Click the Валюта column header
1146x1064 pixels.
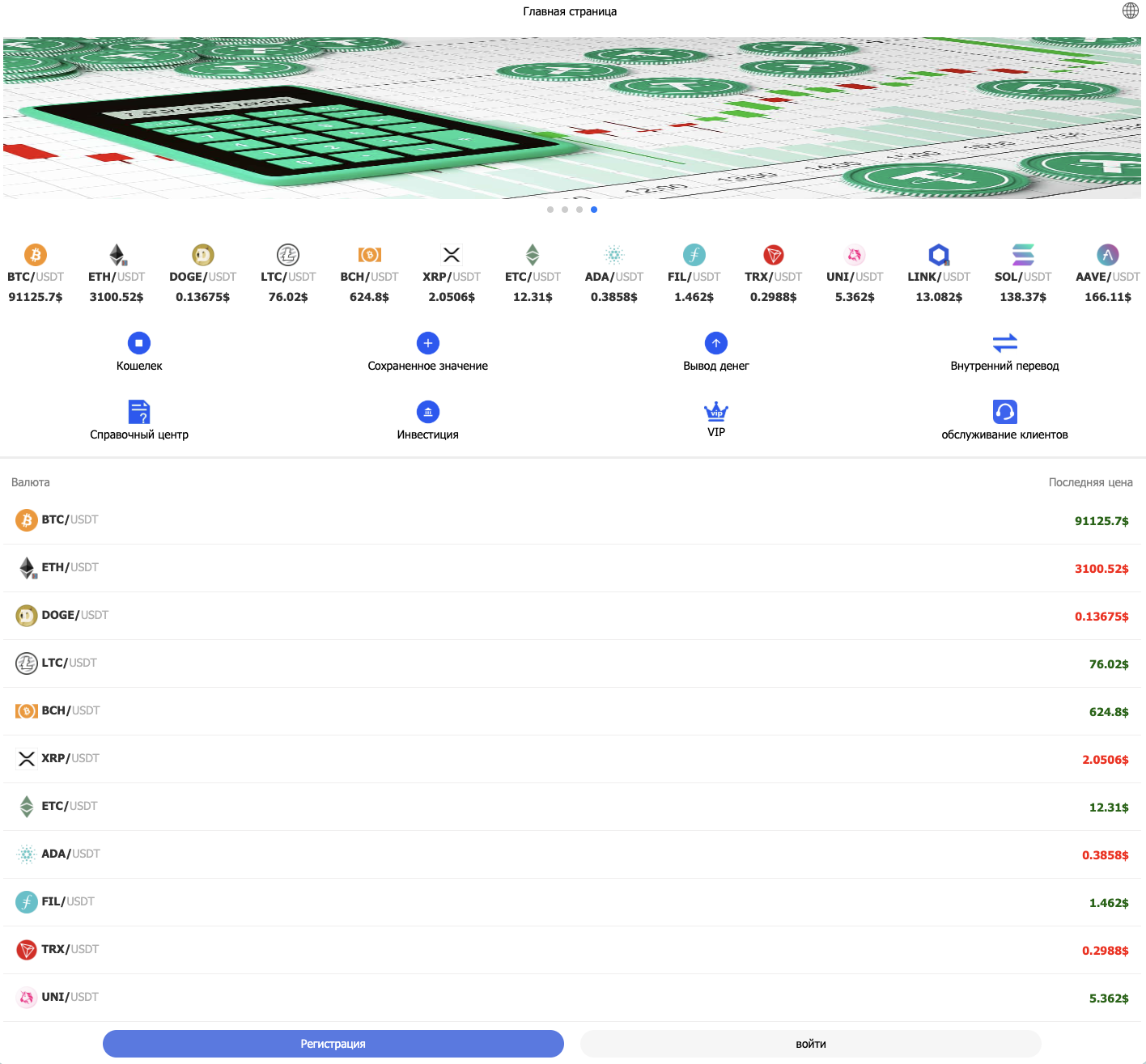pyautogui.click(x=31, y=482)
